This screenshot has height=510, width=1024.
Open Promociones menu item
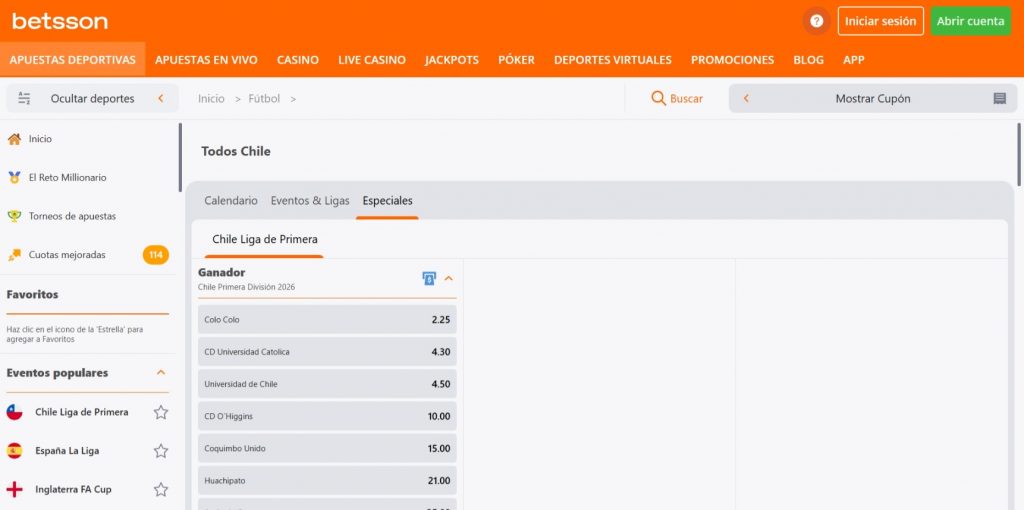pyautogui.click(x=733, y=59)
